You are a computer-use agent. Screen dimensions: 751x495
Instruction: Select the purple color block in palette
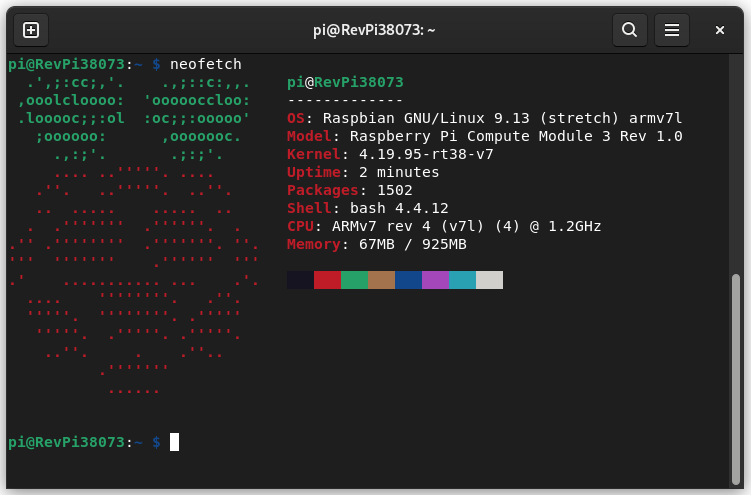tap(435, 280)
